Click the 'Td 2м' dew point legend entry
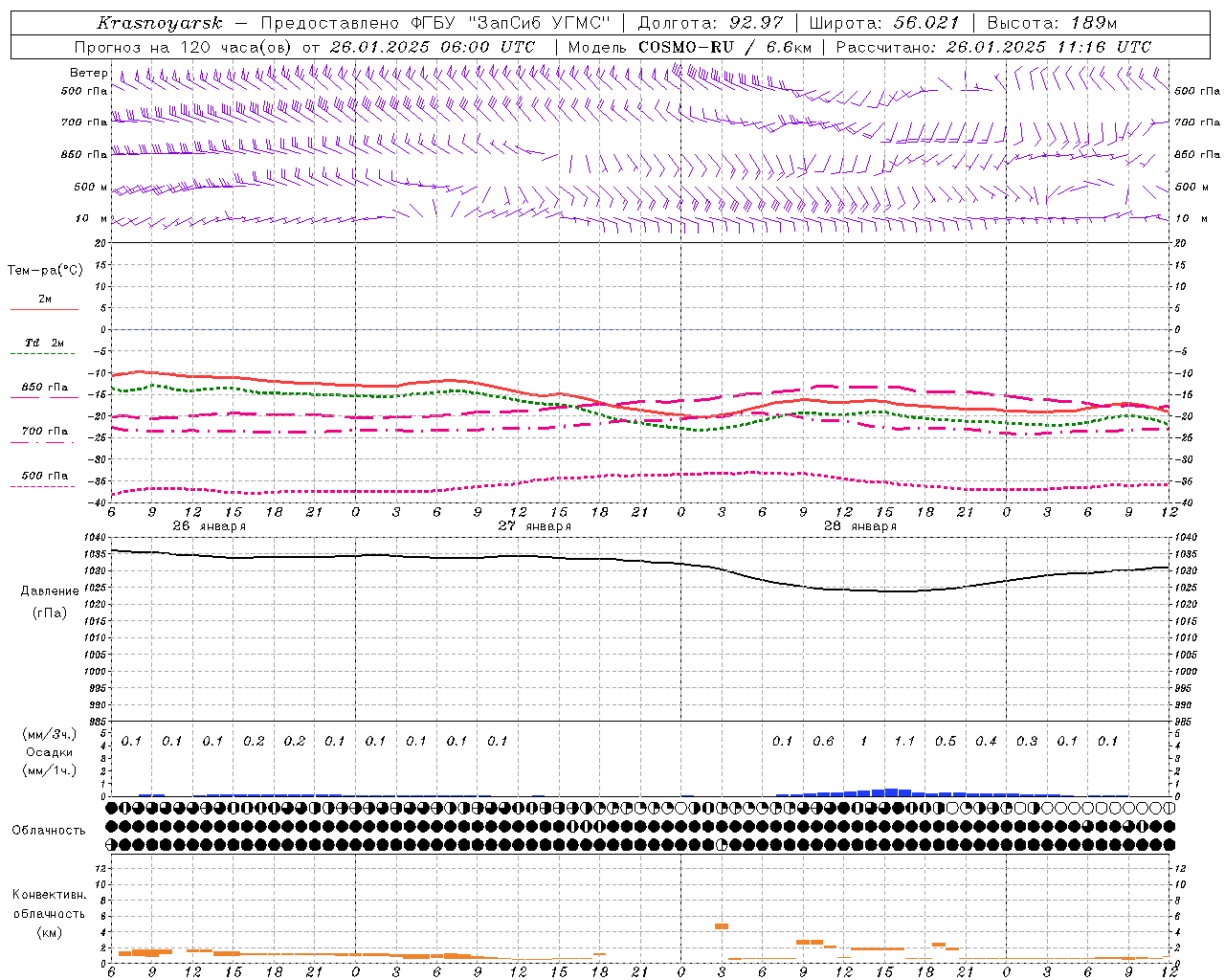 click(44, 342)
